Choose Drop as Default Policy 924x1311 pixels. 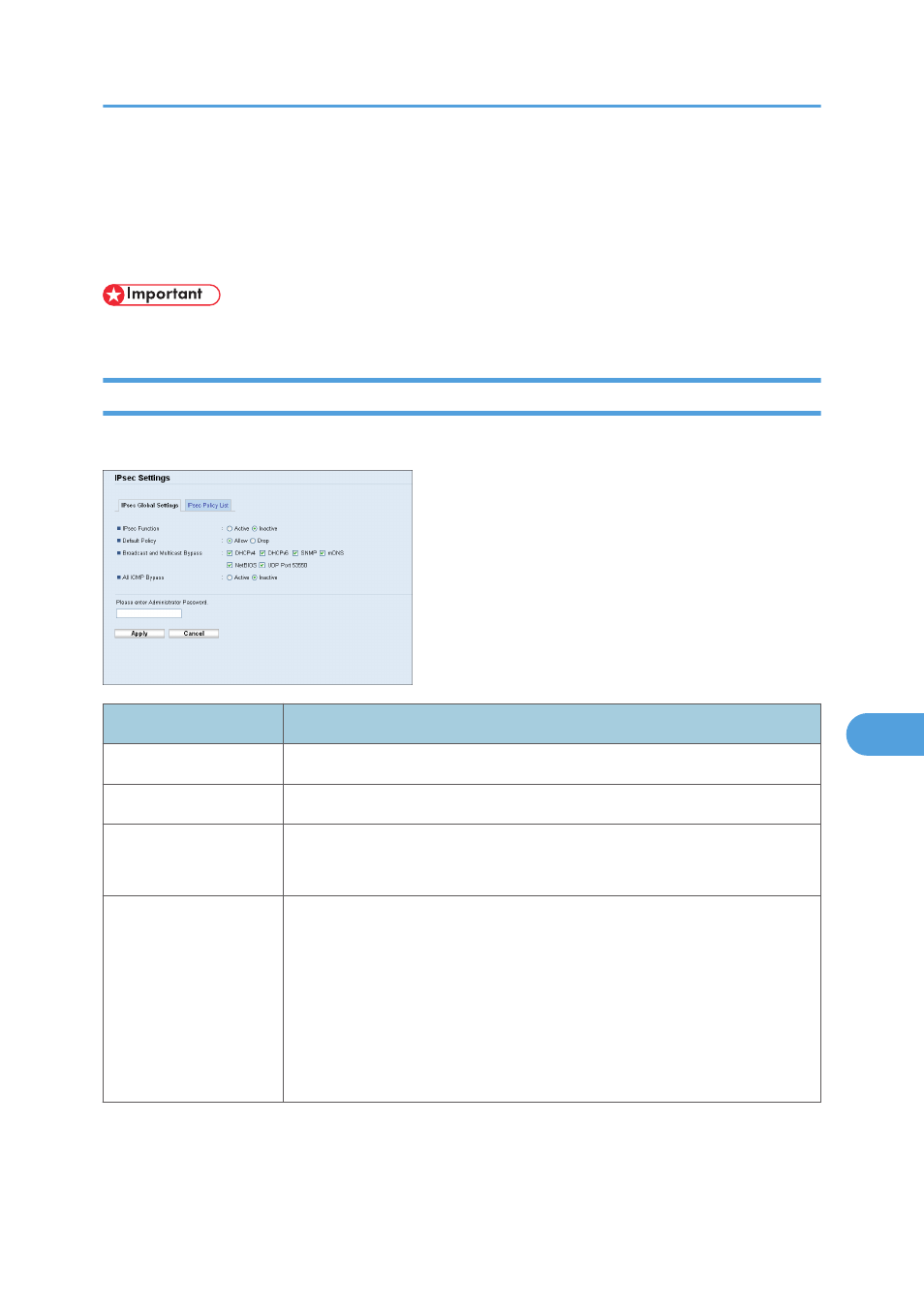pos(253,541)
